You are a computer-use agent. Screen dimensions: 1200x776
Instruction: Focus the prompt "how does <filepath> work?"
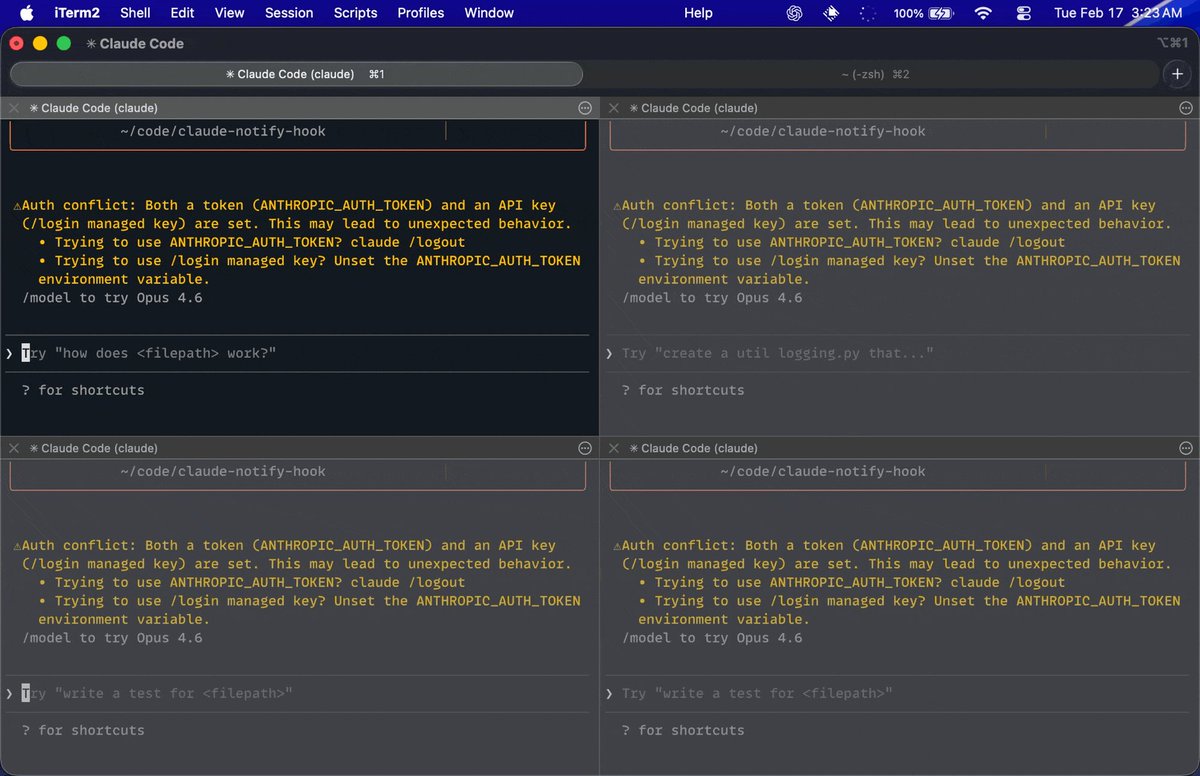(297, 353)
